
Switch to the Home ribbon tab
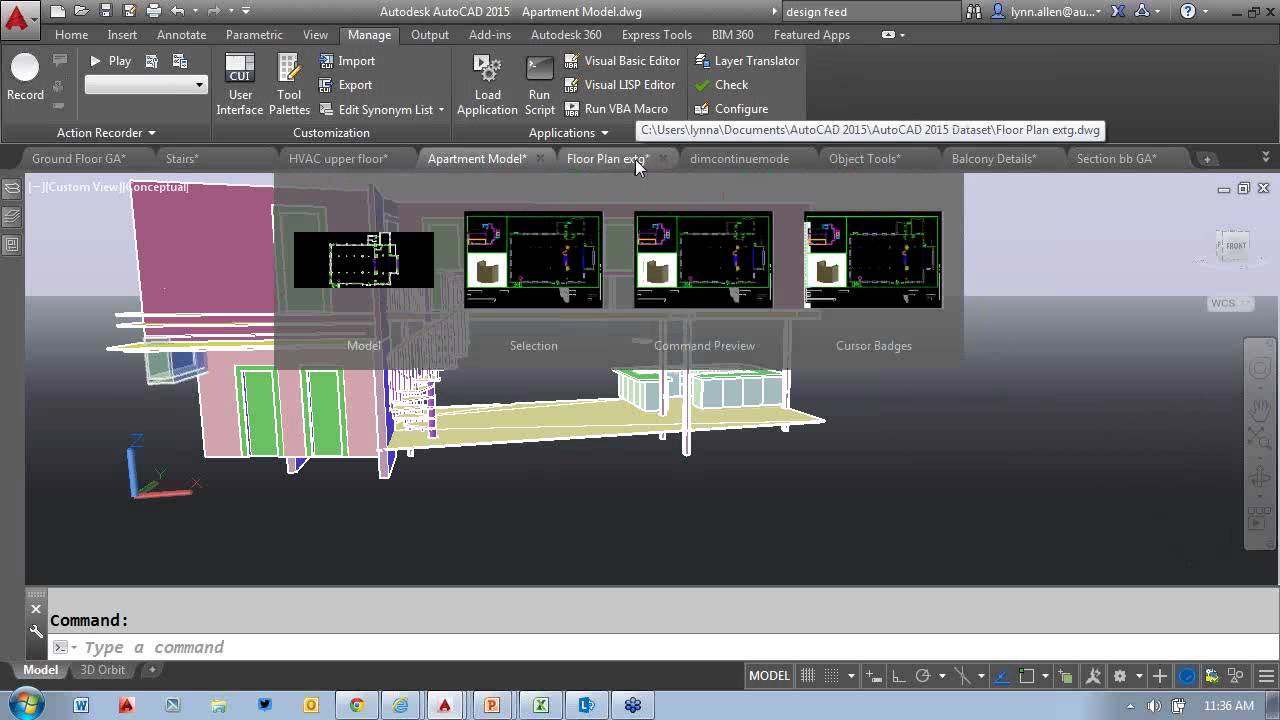click(71, 34)
